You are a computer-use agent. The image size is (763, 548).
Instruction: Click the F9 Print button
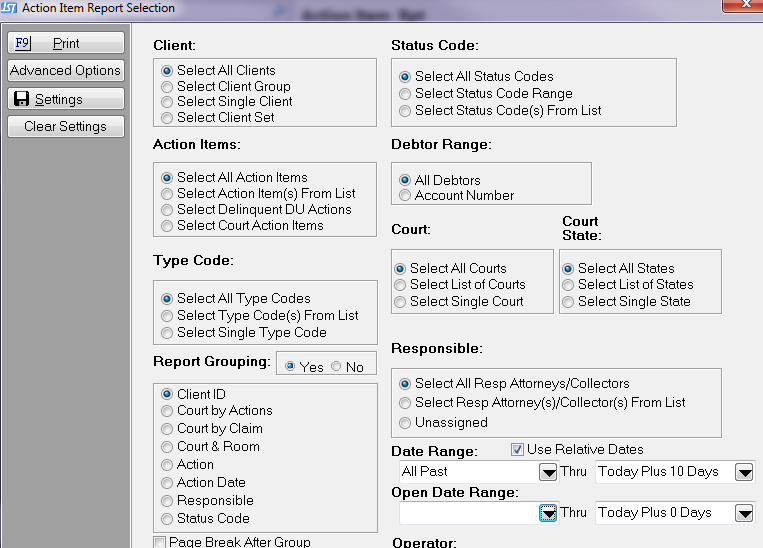(65, 43)
